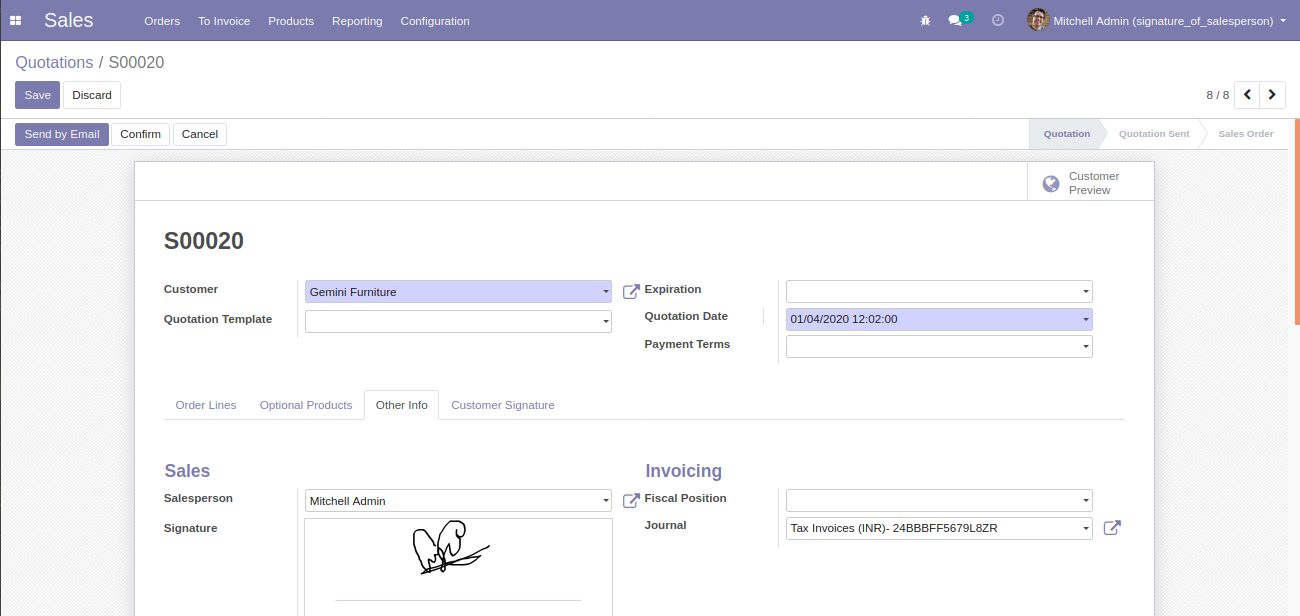Click the Confirm button
The height and width of the screenshot is (616, 1300).
point(140,134)
